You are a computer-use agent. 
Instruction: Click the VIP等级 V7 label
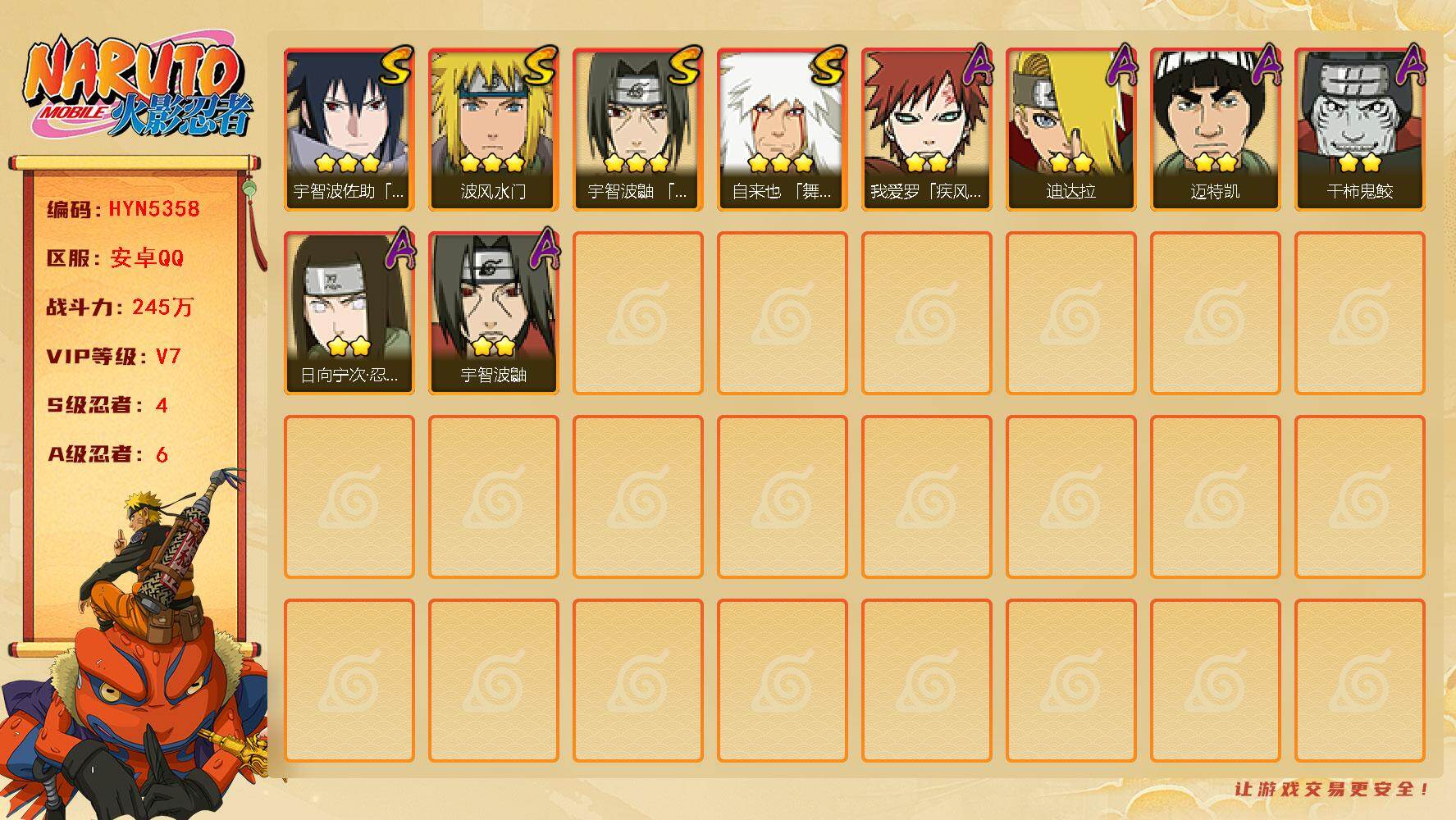[113, 357]
